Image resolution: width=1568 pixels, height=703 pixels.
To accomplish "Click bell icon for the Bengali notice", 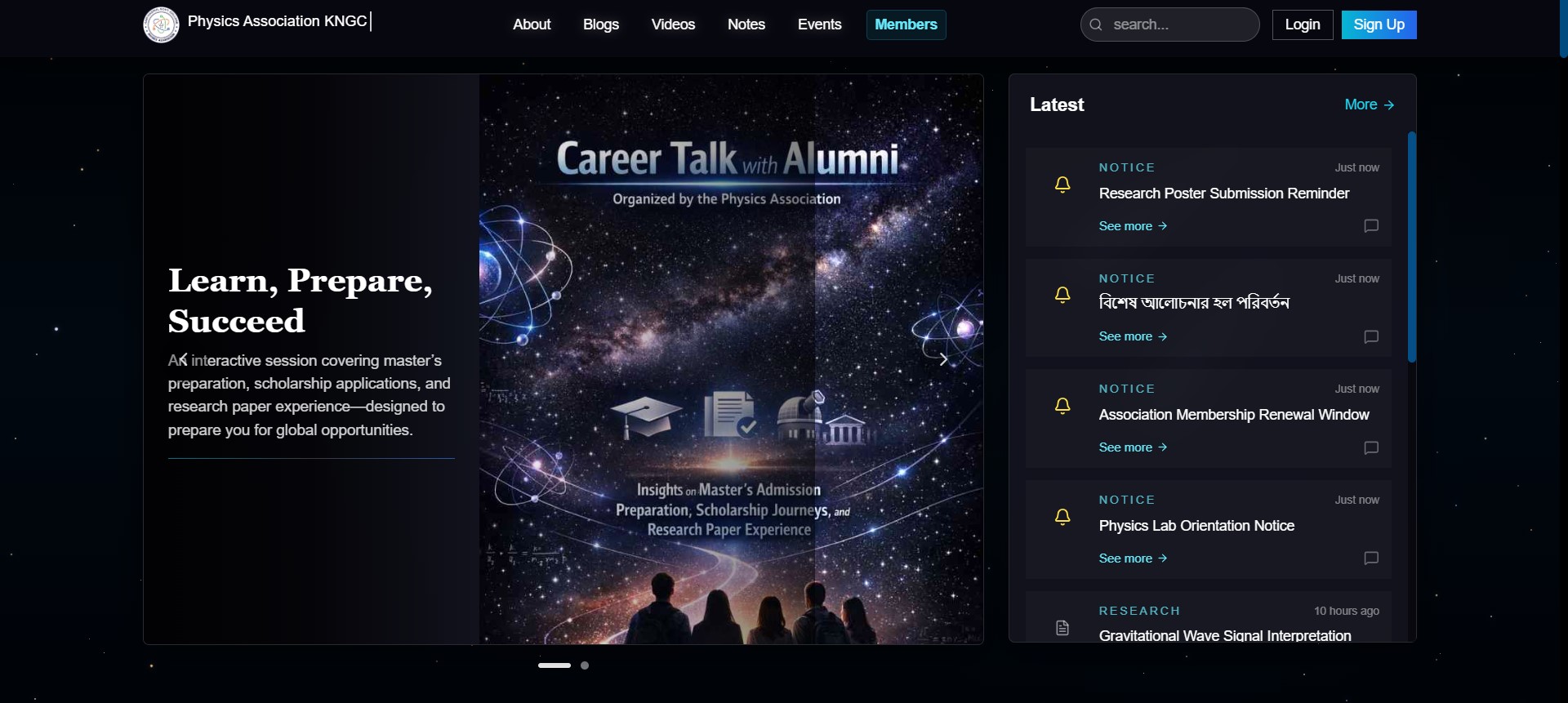I will [1062, 296].
